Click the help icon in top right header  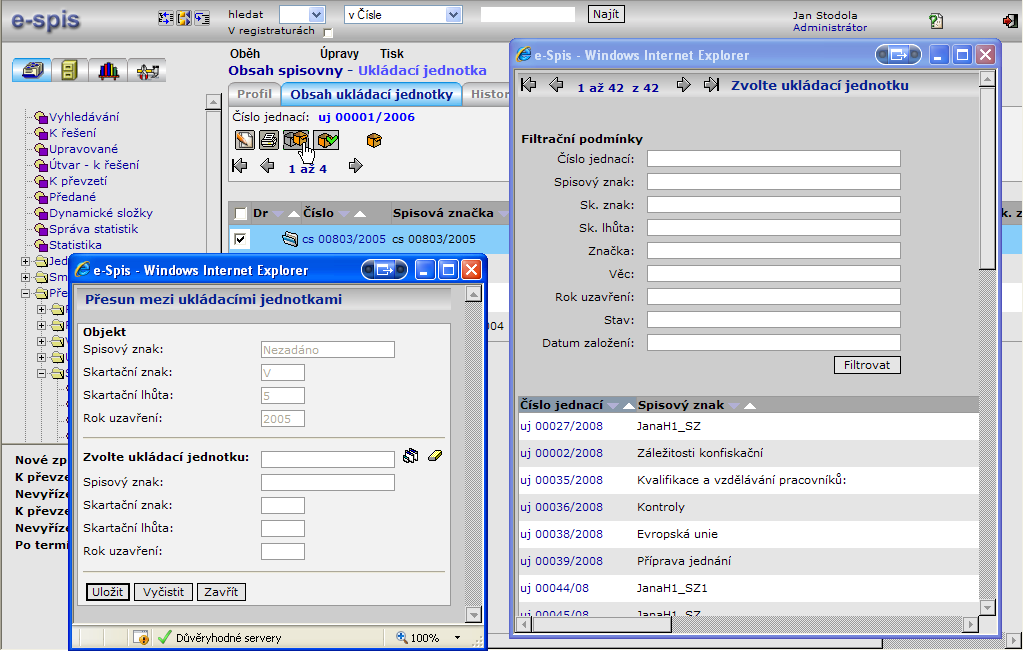coord(936,21)
